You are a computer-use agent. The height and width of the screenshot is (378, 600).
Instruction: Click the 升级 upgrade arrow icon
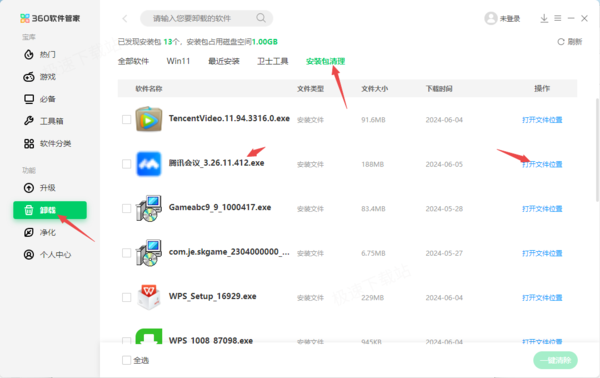(x=29, y=188)
